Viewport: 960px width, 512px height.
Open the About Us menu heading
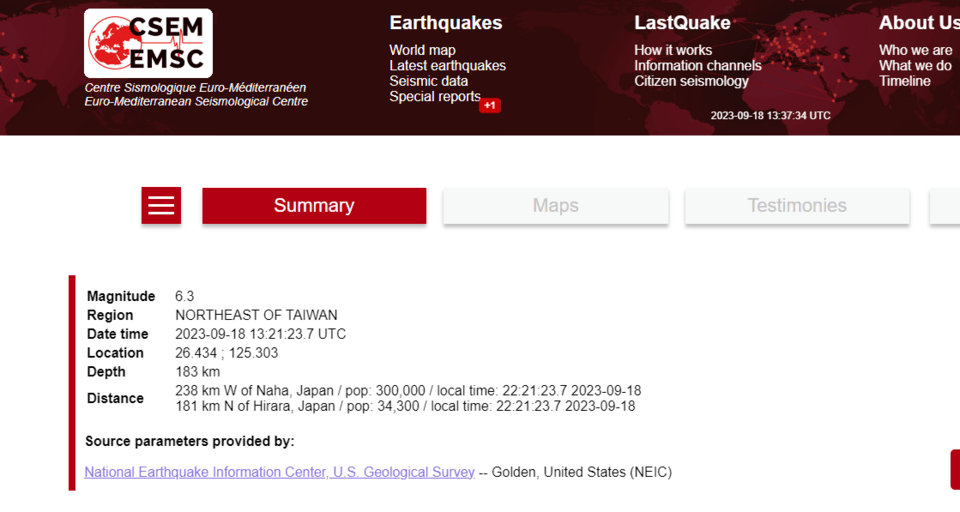click(x=919, y=23)
